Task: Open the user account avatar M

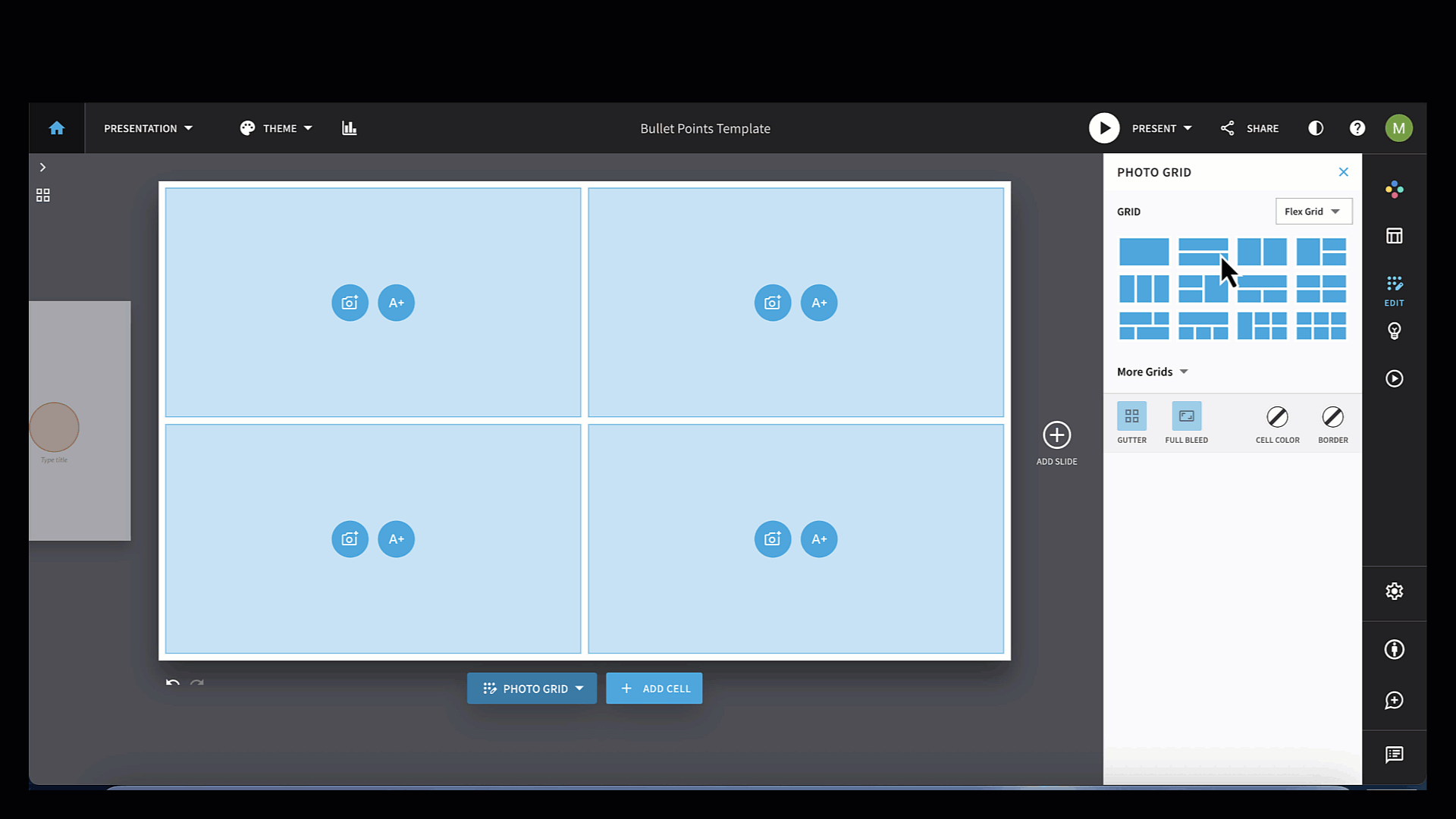Action: coord(1399,128)
